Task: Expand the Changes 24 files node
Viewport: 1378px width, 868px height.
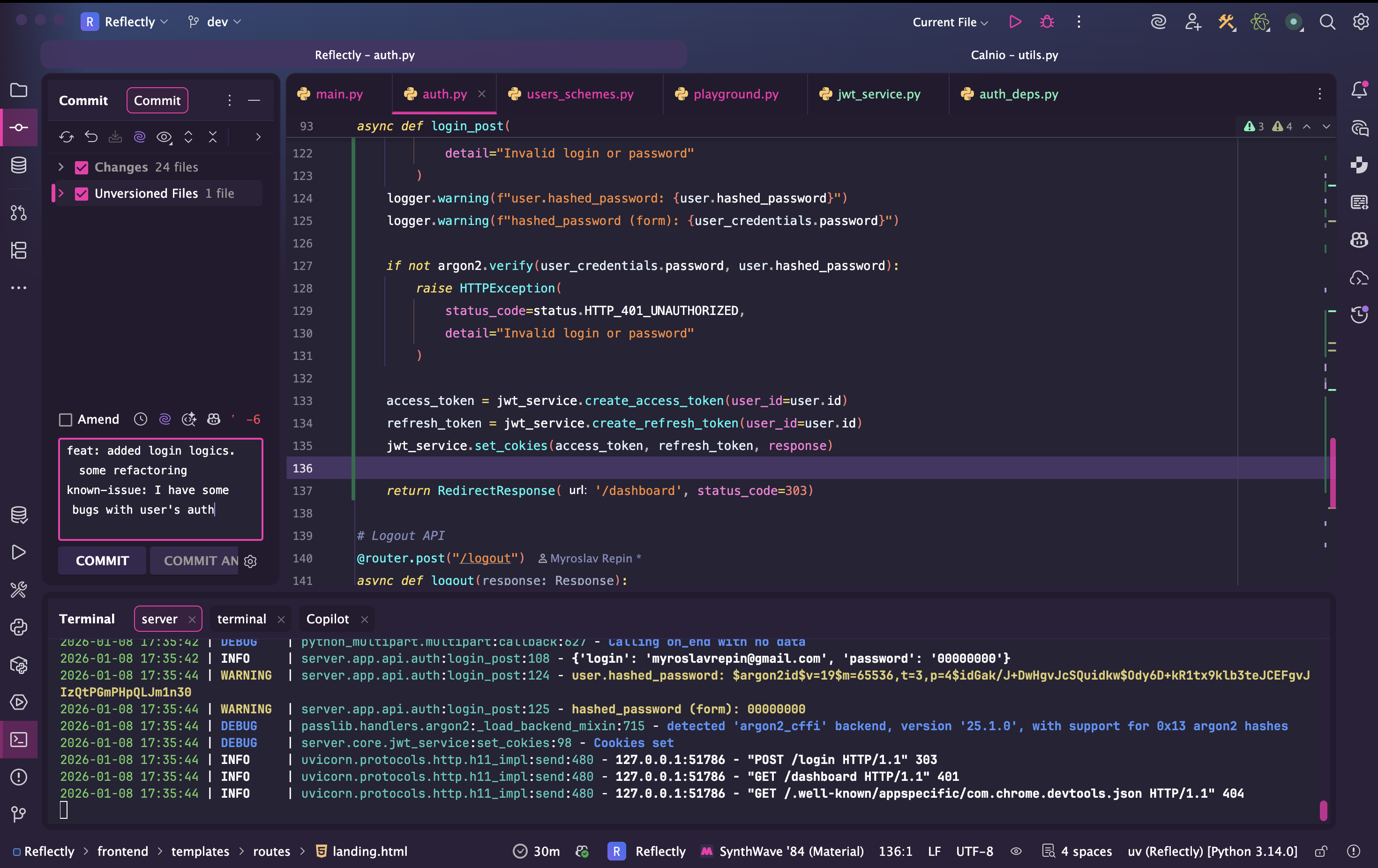Action: coord(60,167)
